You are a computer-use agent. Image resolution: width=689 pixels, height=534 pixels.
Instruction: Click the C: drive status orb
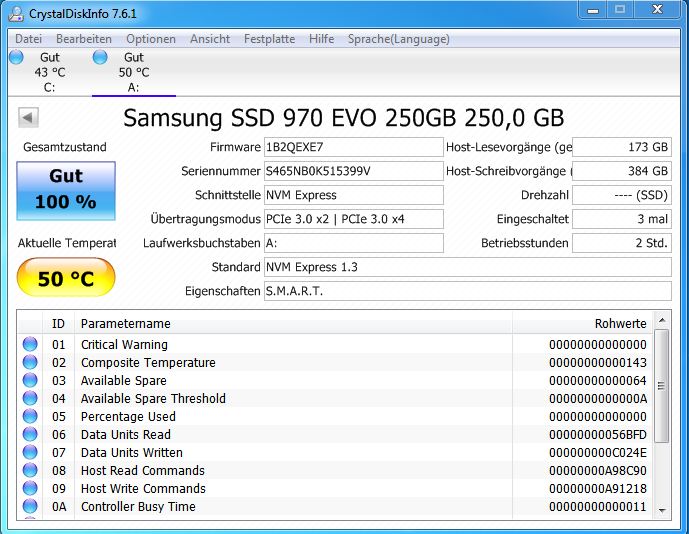[16, 57]
